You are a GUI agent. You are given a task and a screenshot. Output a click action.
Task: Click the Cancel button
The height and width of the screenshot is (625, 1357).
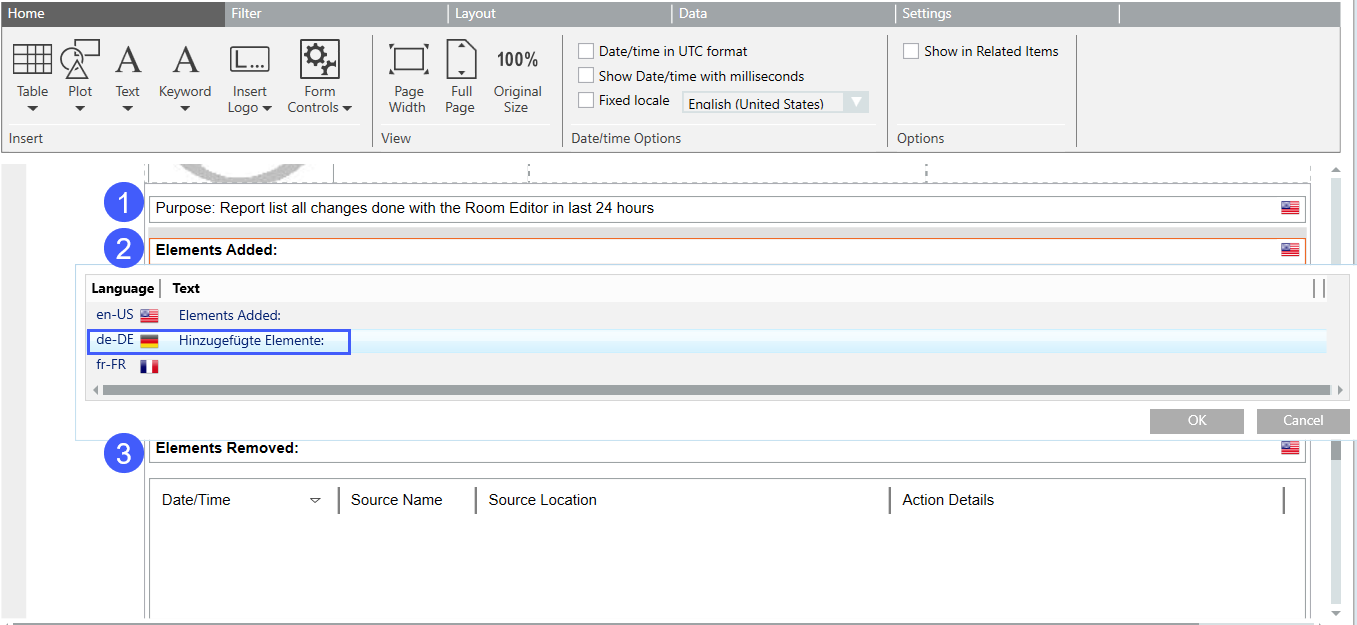[x=1302, y=421]
